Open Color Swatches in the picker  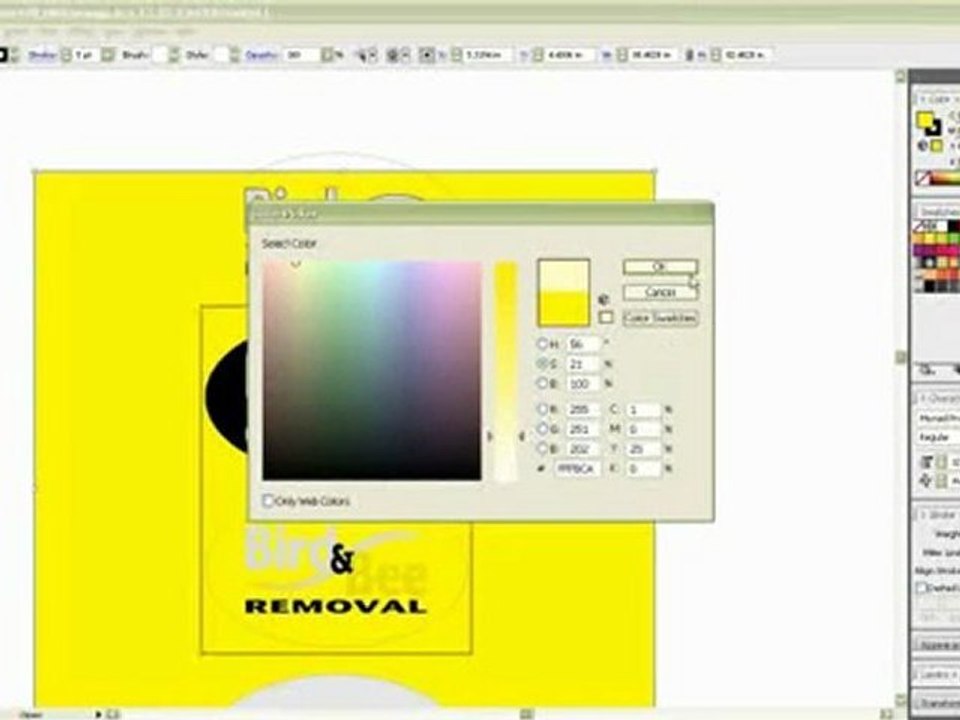pyautogui.click(x=660, y=318)
